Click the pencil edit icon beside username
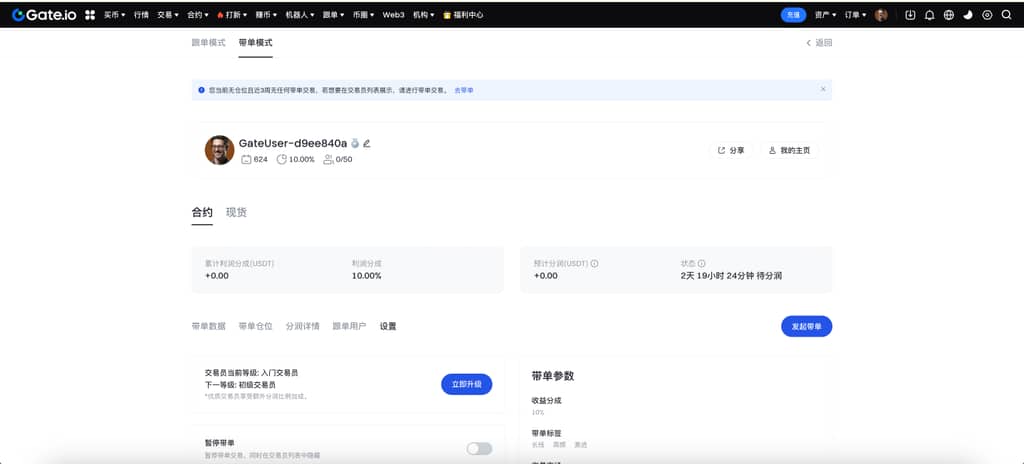This screenshot has width=1024, height=464. [x=367, y=144]
